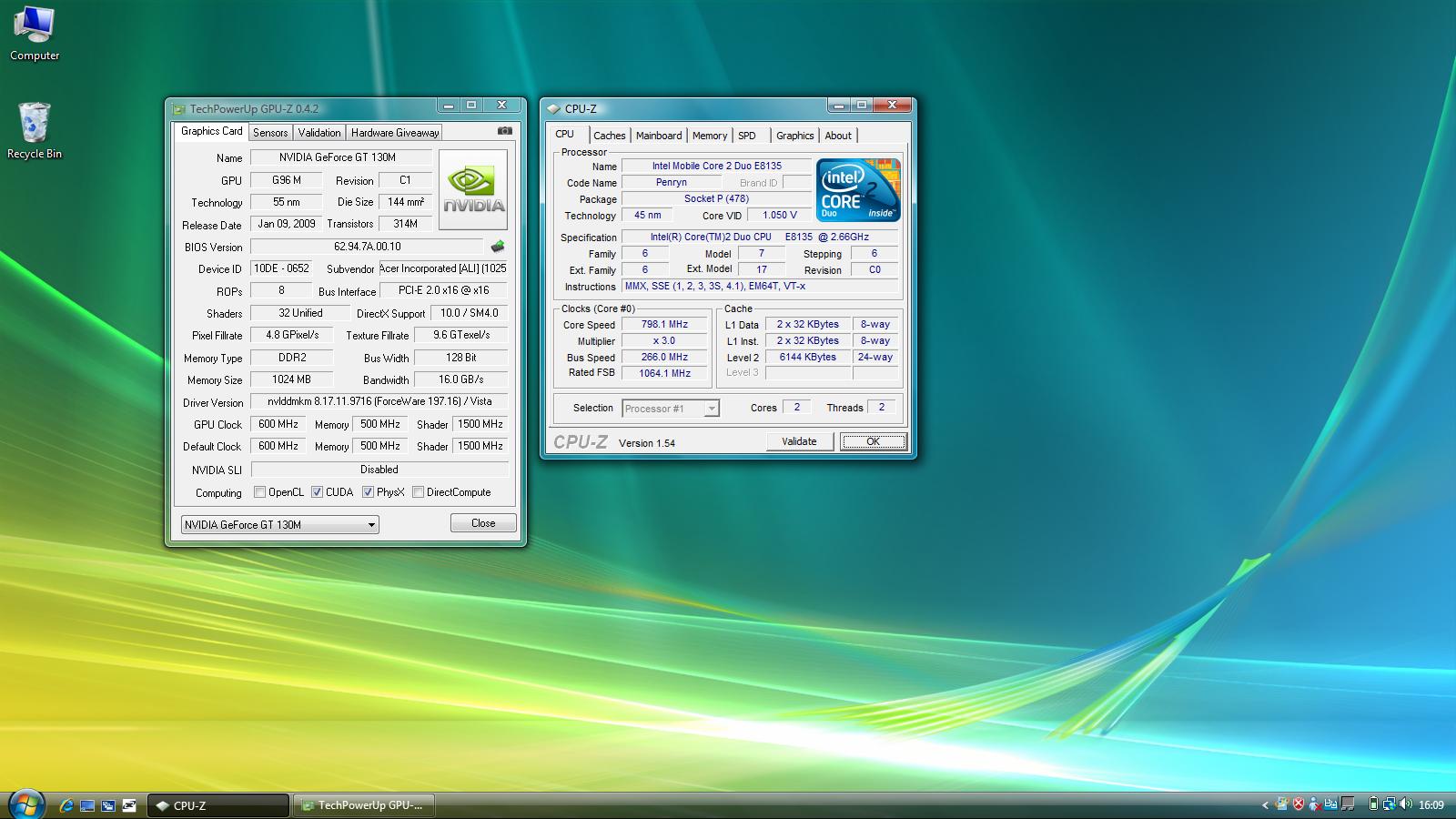Open the volume speaker tray icon
This screenshot has width=1456, height=819.
1406,804
